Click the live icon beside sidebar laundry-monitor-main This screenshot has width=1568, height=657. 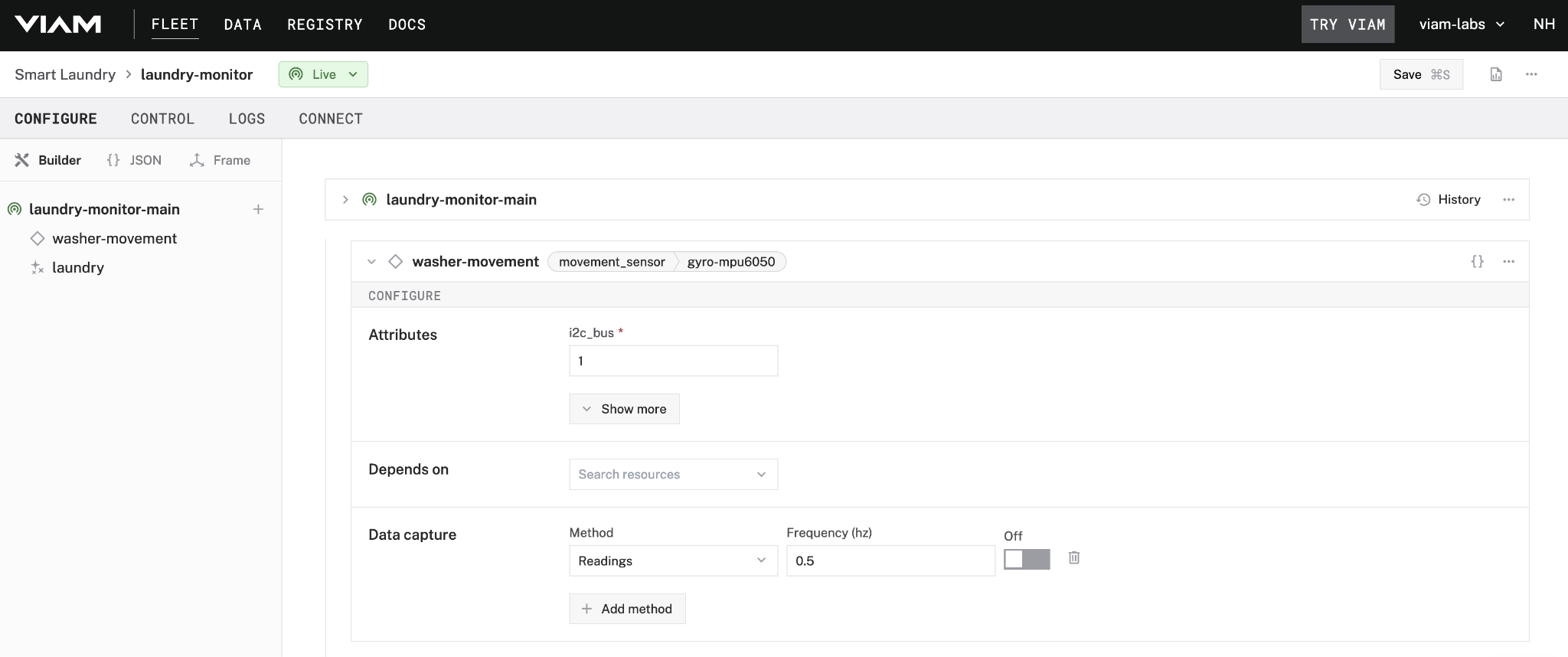click(x=15, y=209)
